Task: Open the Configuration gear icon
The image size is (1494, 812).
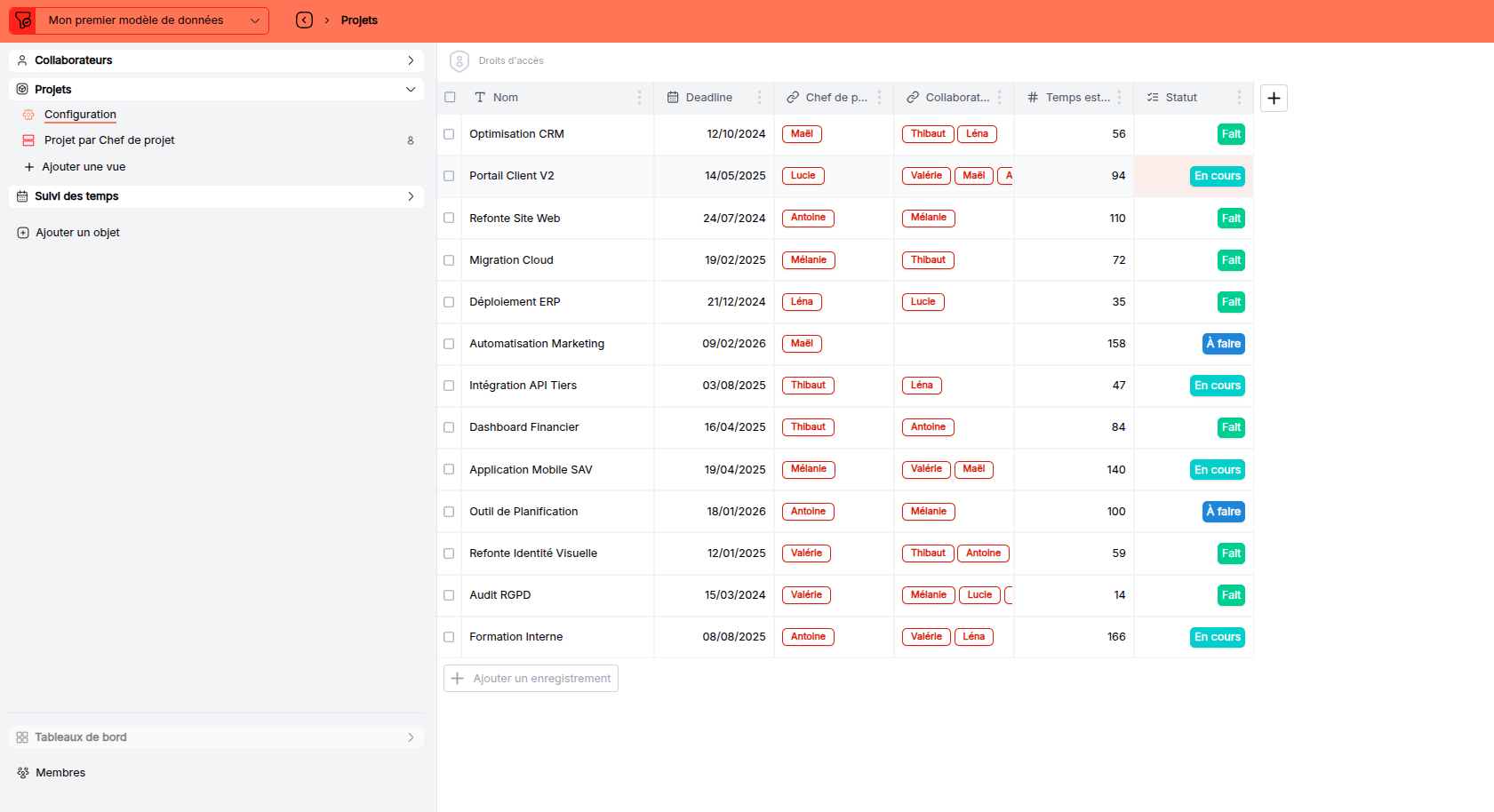Action: click(x=28, y=114)
